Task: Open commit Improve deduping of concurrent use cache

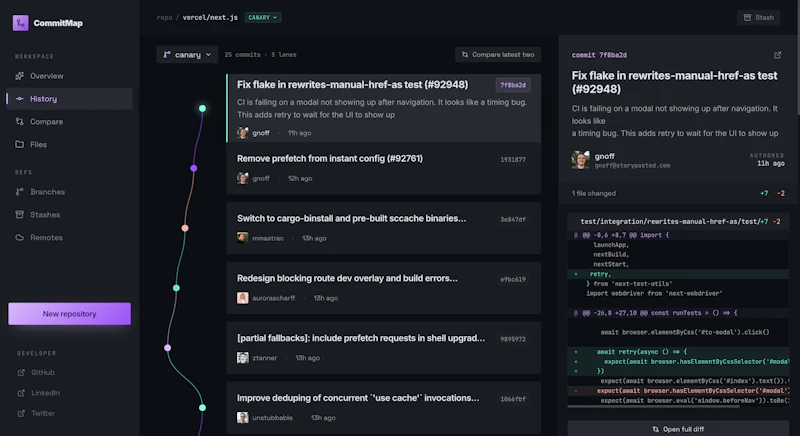Action: pos(384,407)
